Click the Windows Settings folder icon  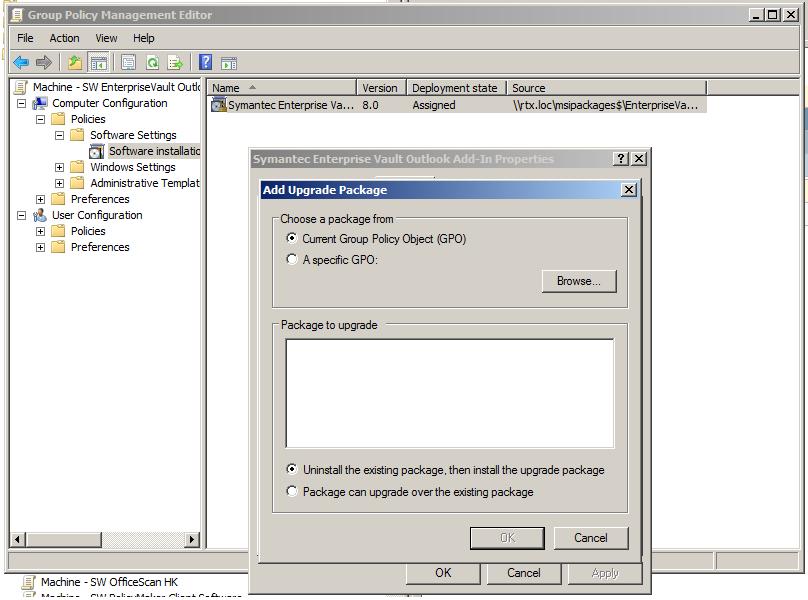(77, 167)
